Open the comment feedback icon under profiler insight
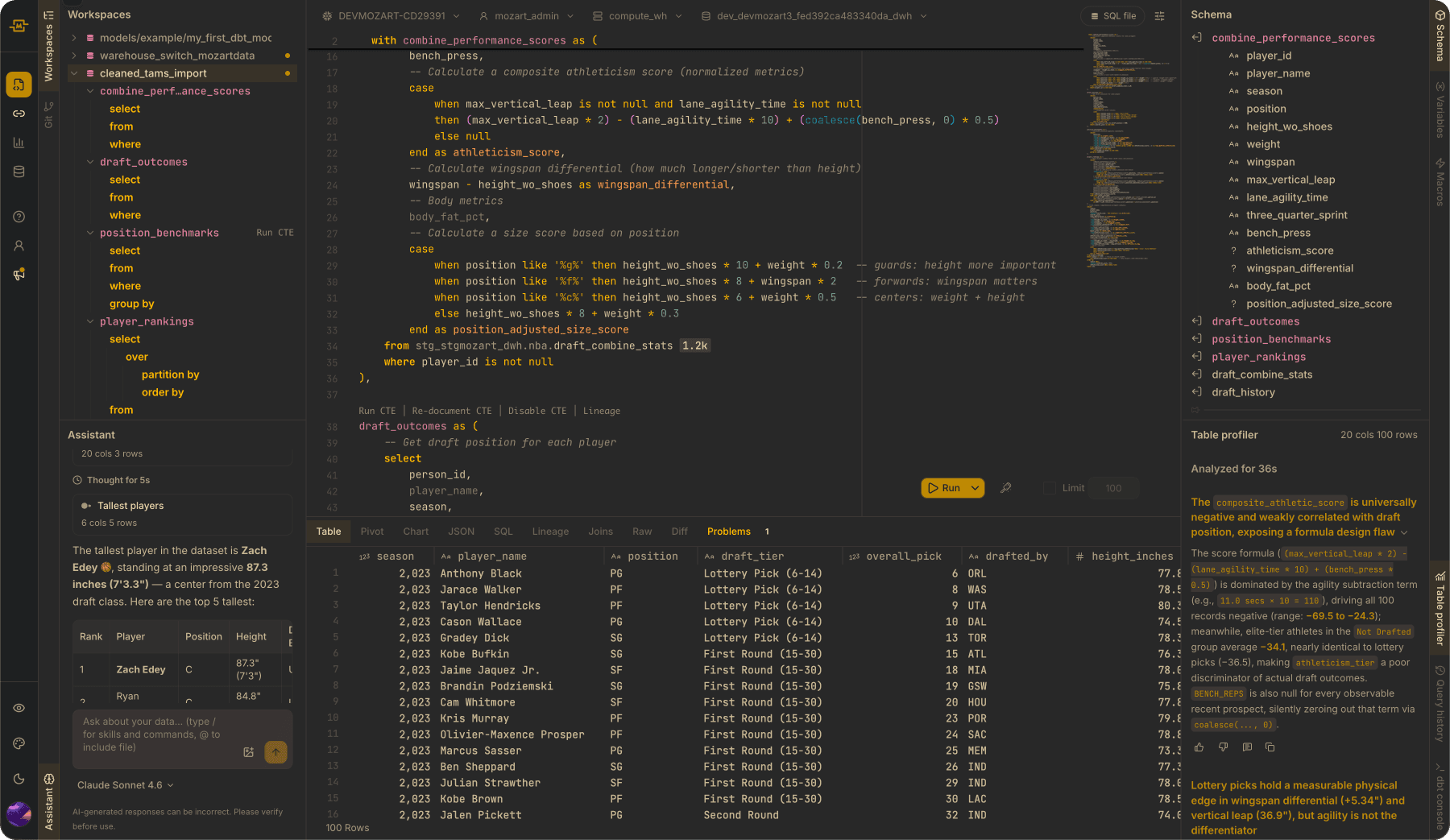 (1247, 747)
